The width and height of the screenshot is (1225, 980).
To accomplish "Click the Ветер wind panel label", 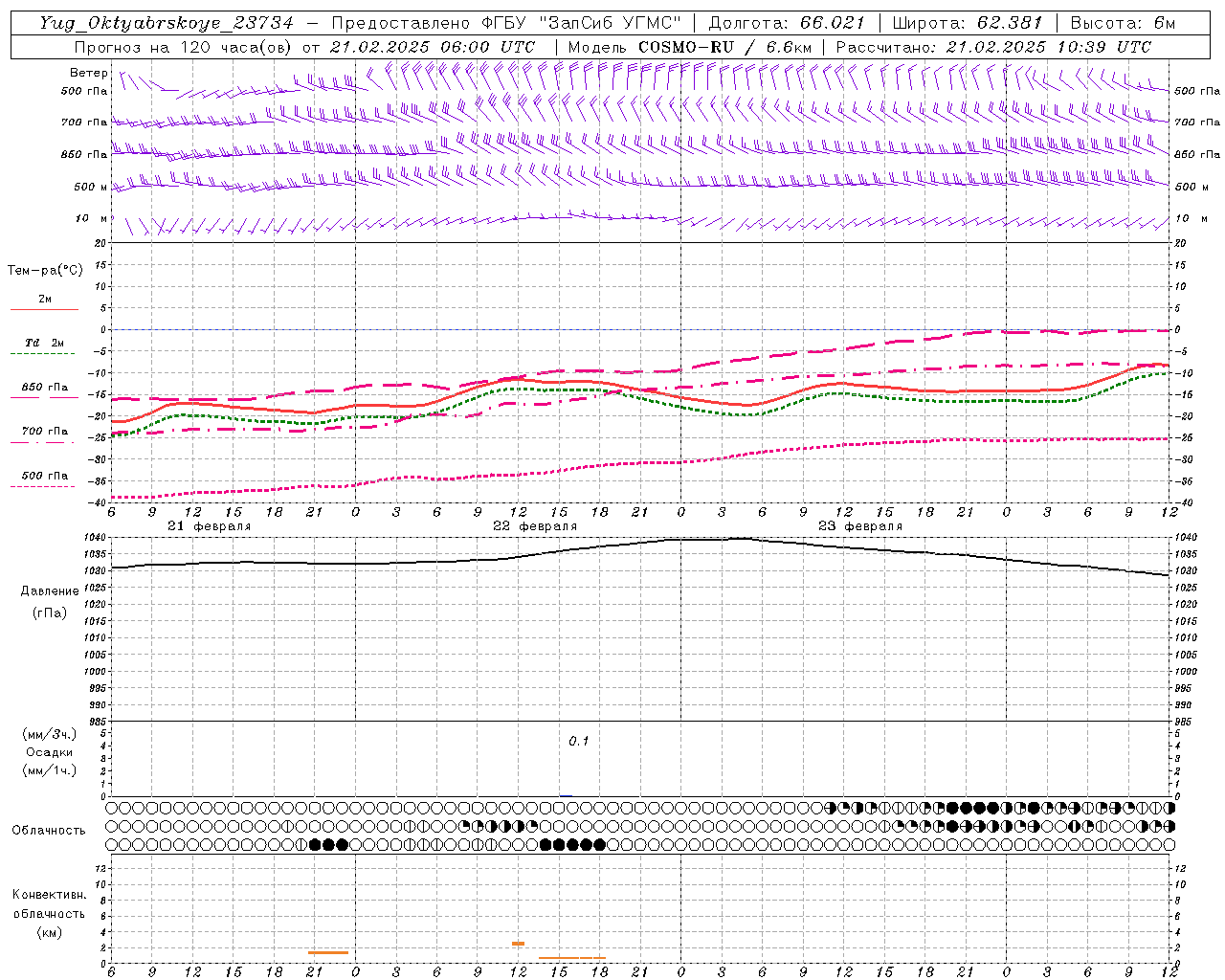I will click(x=88, y=73).
